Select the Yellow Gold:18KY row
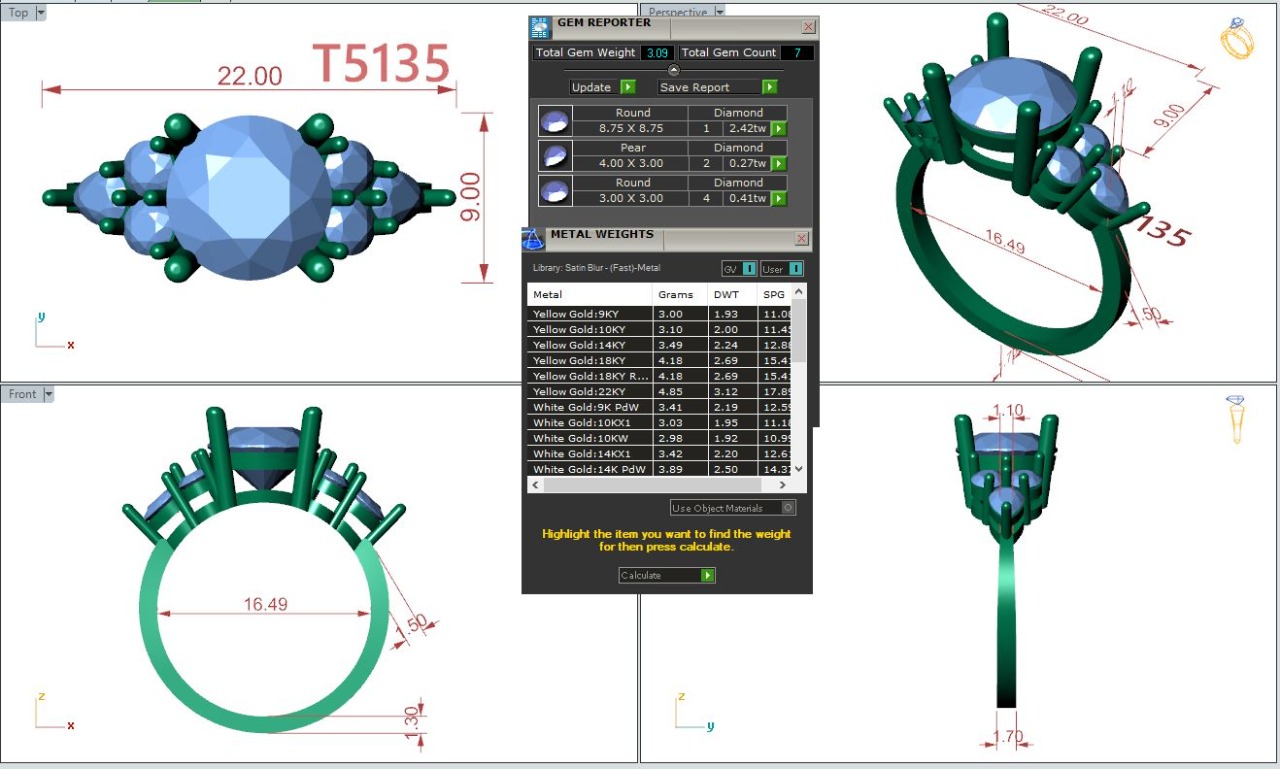The height and width of the screenshot is (769, 1280). (x=590, y=360)
